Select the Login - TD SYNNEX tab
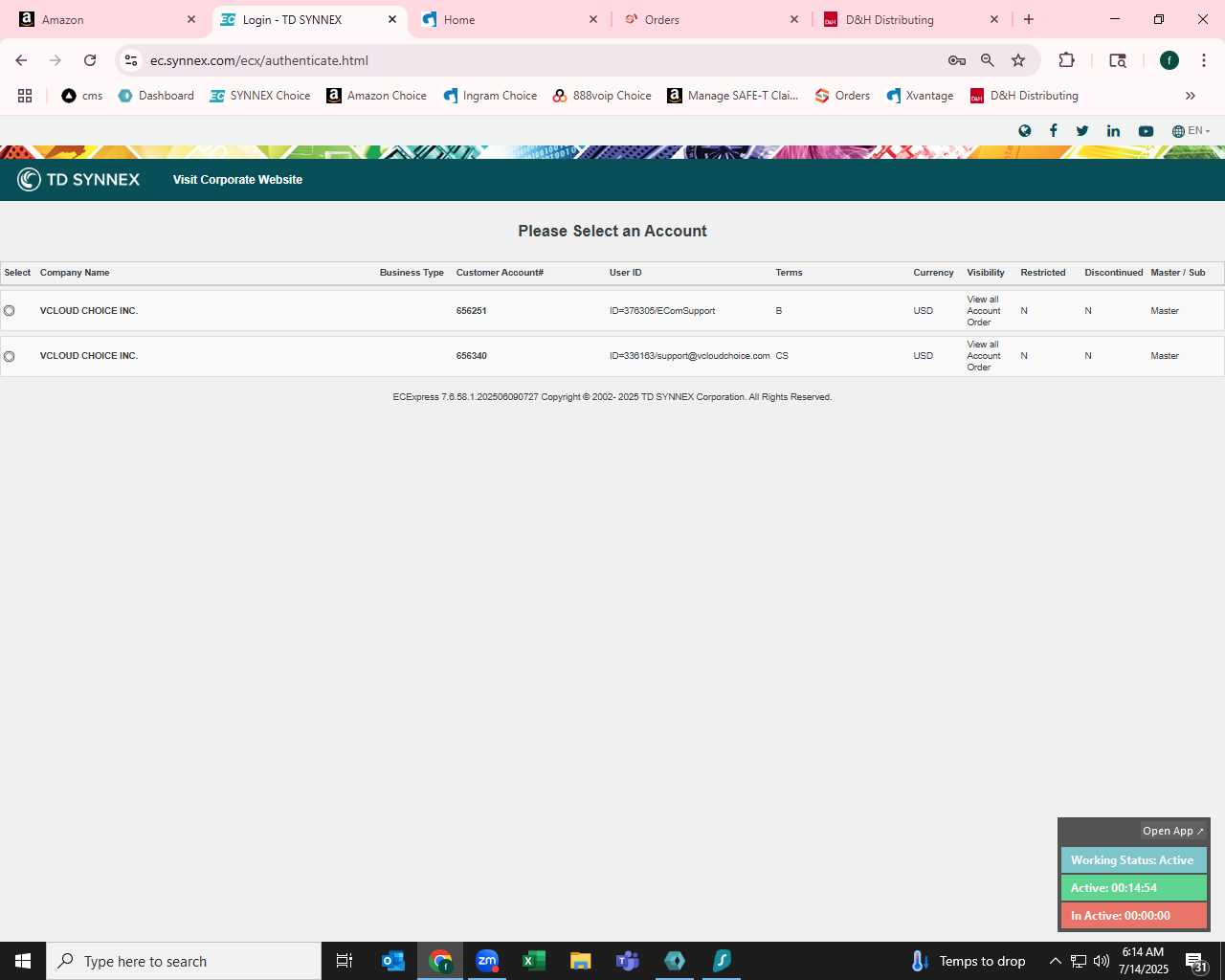 [308, 19]
